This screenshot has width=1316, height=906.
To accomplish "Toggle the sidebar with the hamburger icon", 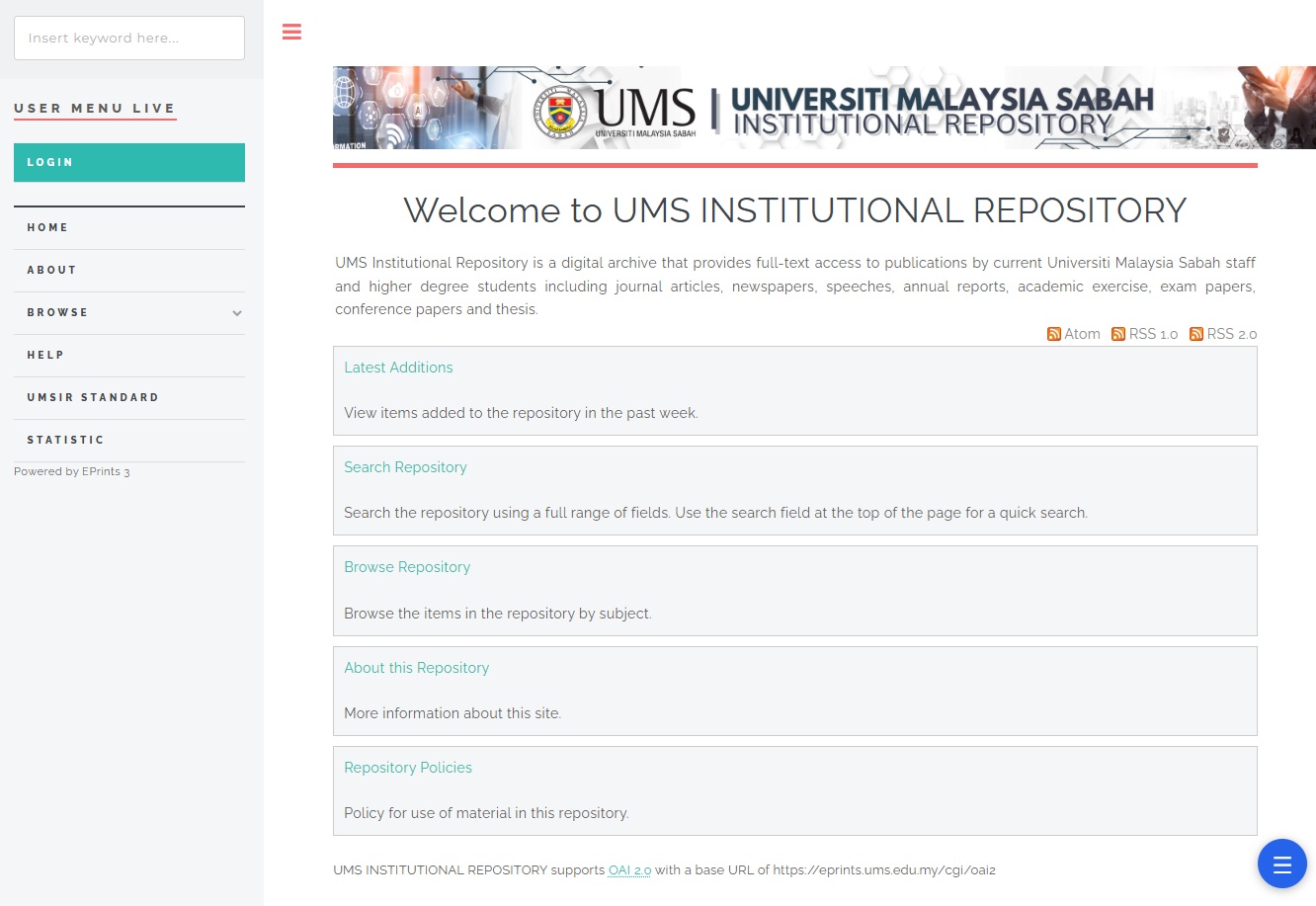I will point(291,33).
